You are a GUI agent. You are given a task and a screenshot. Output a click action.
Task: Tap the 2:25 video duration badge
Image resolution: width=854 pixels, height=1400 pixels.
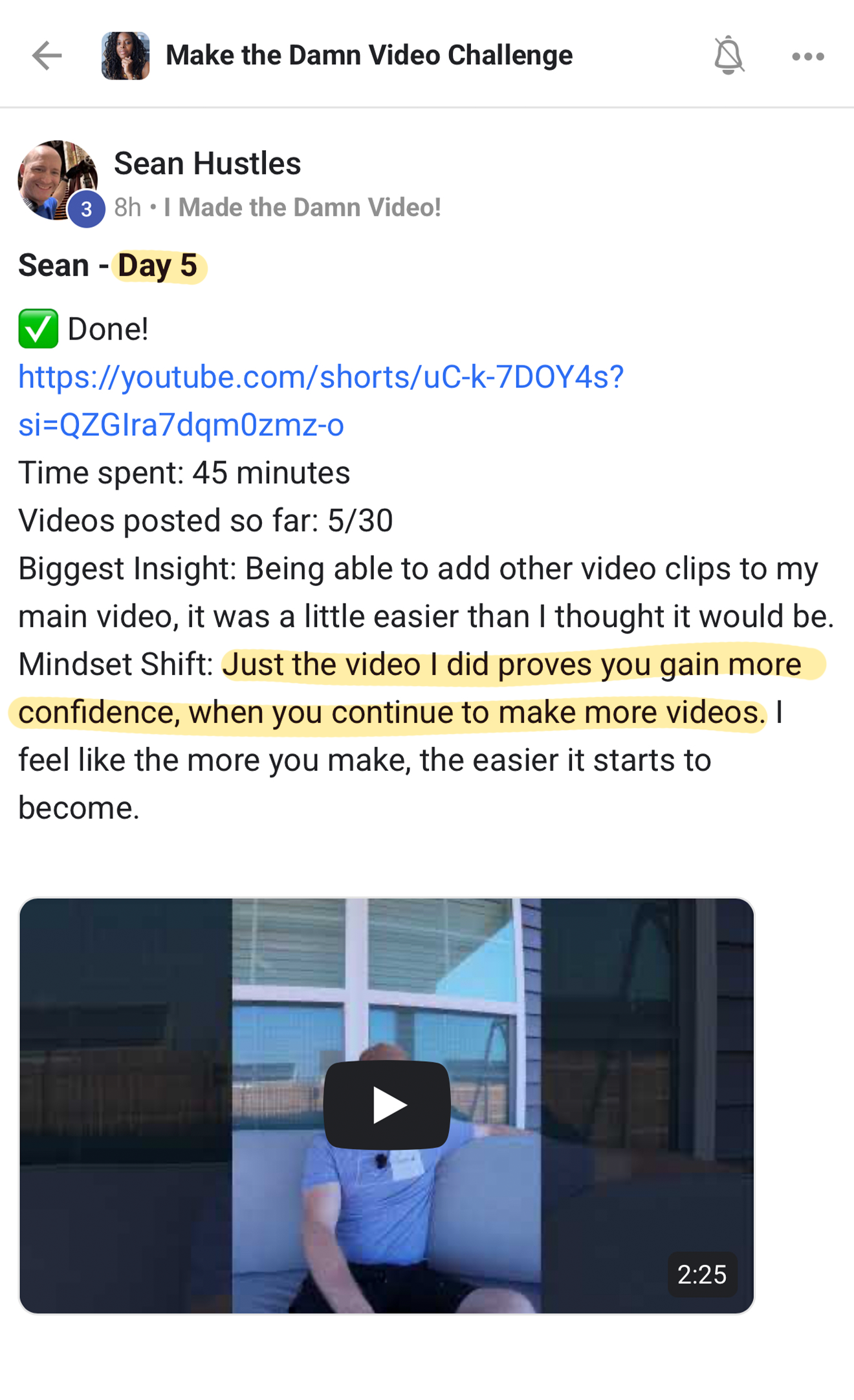(702, 1275)
